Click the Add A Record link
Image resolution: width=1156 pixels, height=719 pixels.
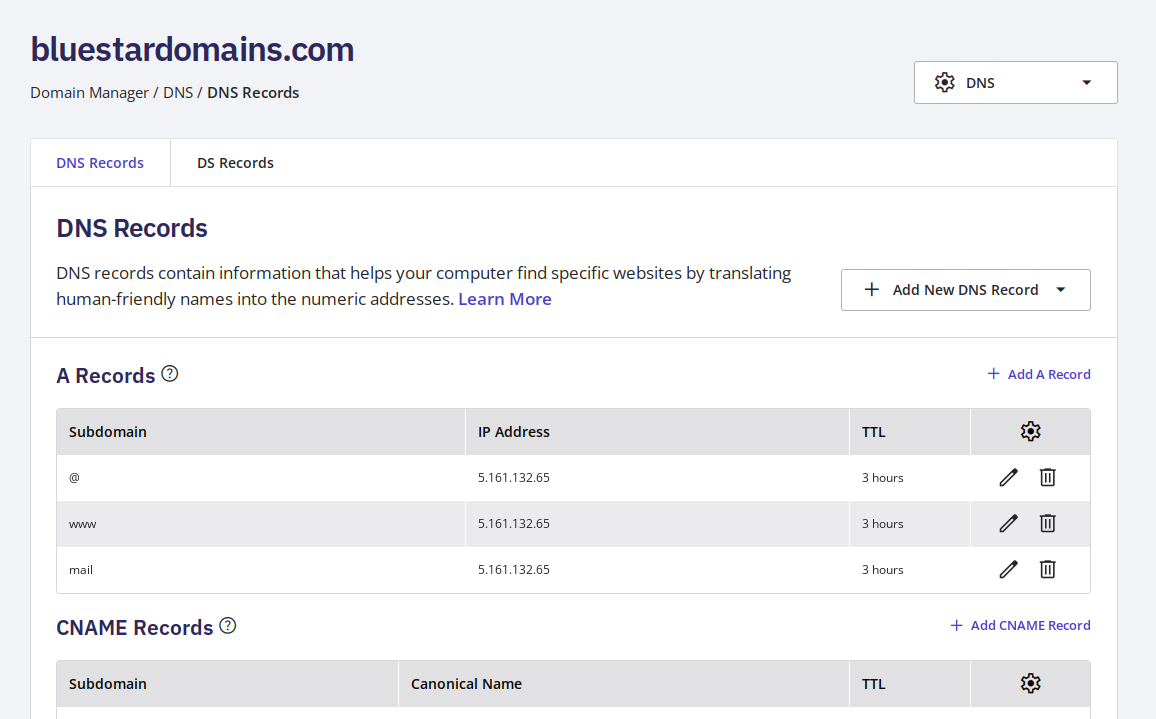(1038, 374)
